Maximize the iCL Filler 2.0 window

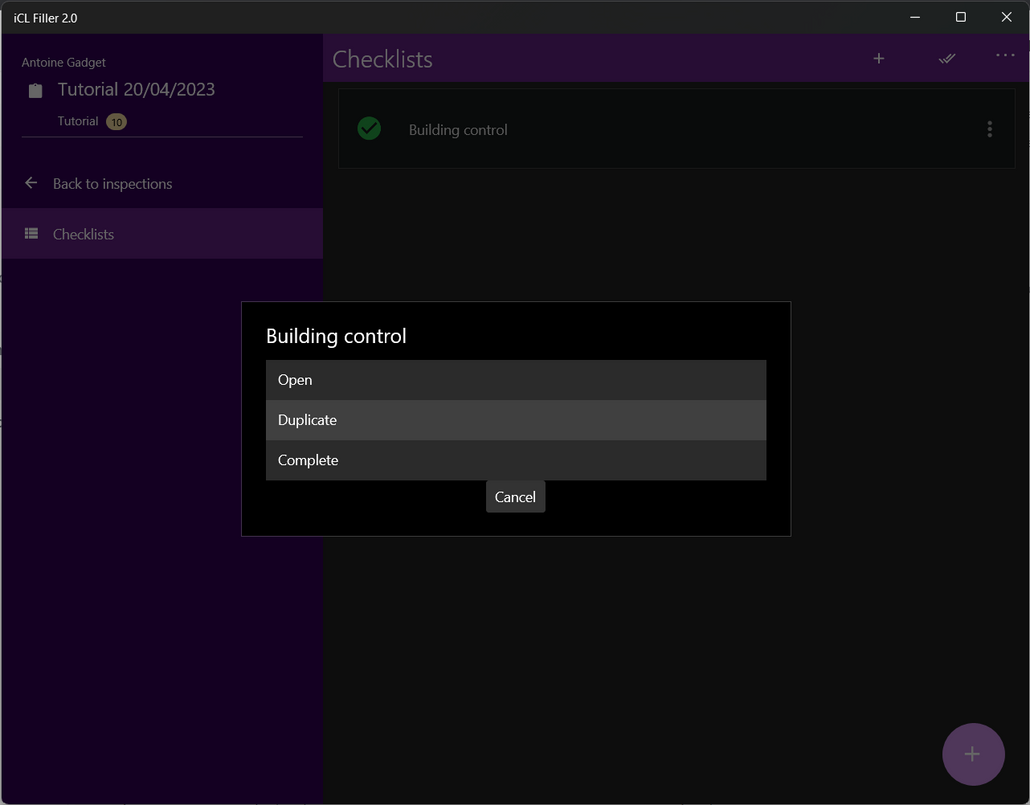click(x=960, y=17)
